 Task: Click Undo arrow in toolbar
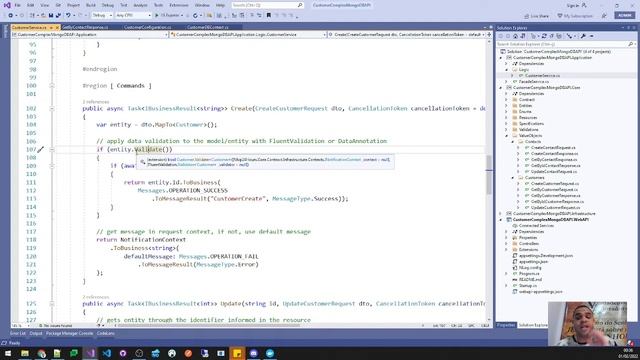(68, 16)
